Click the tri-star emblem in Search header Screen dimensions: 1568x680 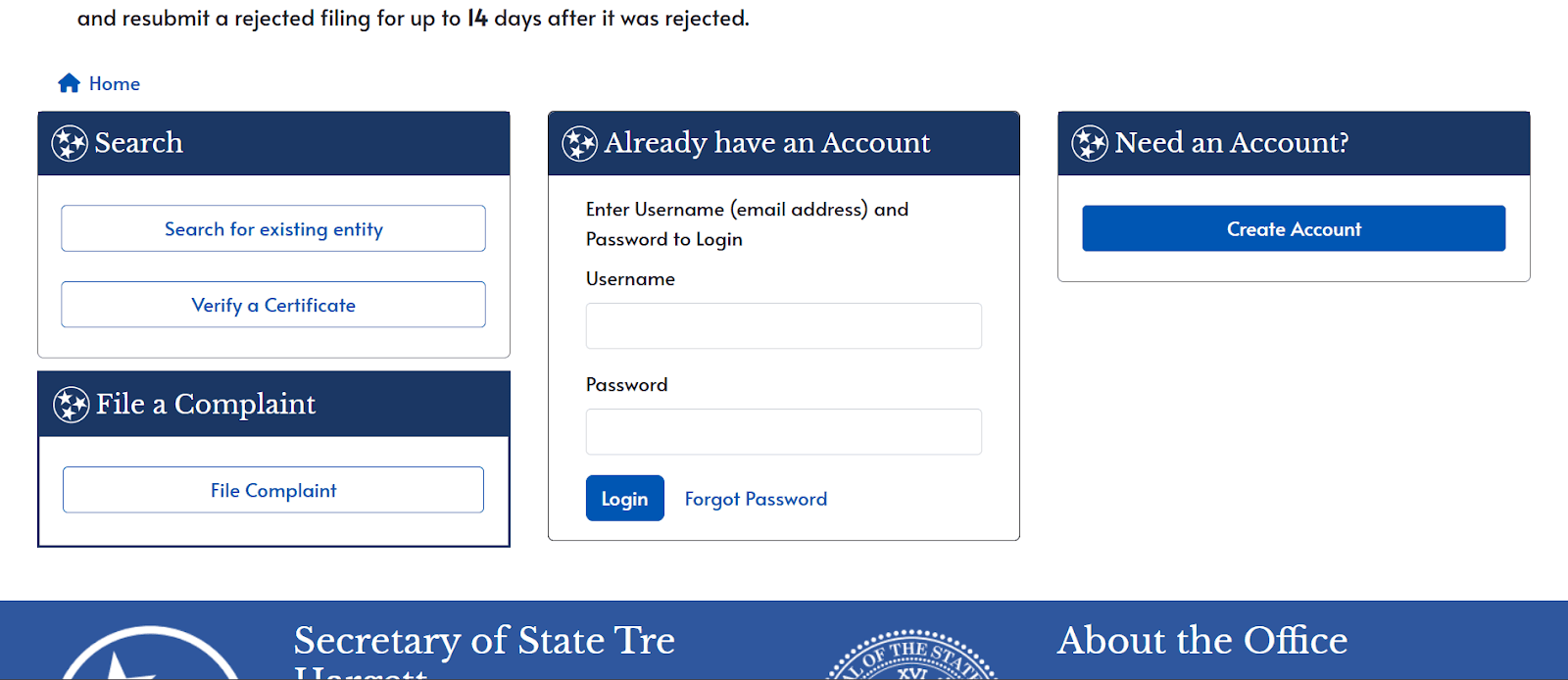point(70,143)
